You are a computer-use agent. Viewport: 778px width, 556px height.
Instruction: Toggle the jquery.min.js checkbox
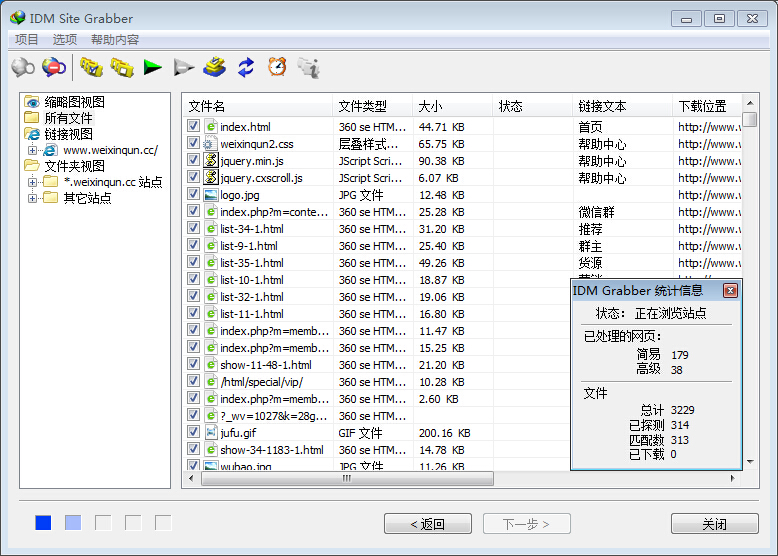(x=194, y=160)
